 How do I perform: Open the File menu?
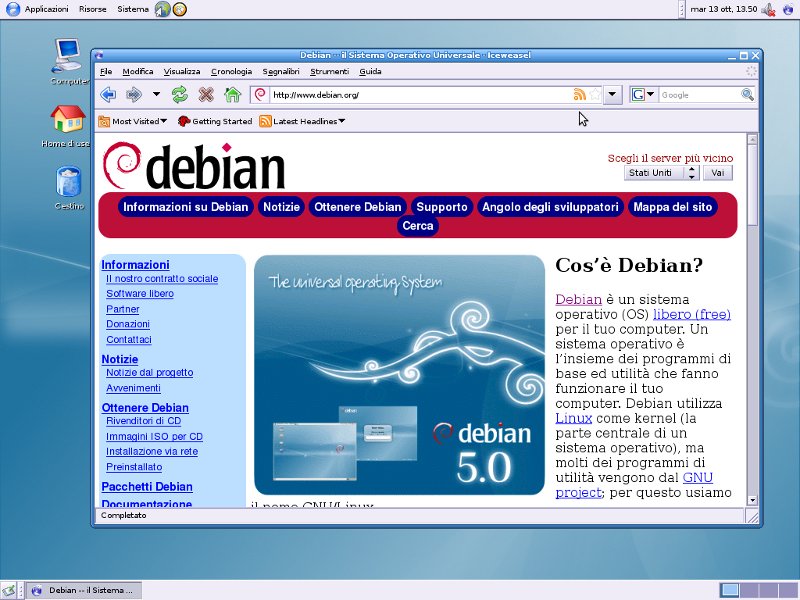106,71
